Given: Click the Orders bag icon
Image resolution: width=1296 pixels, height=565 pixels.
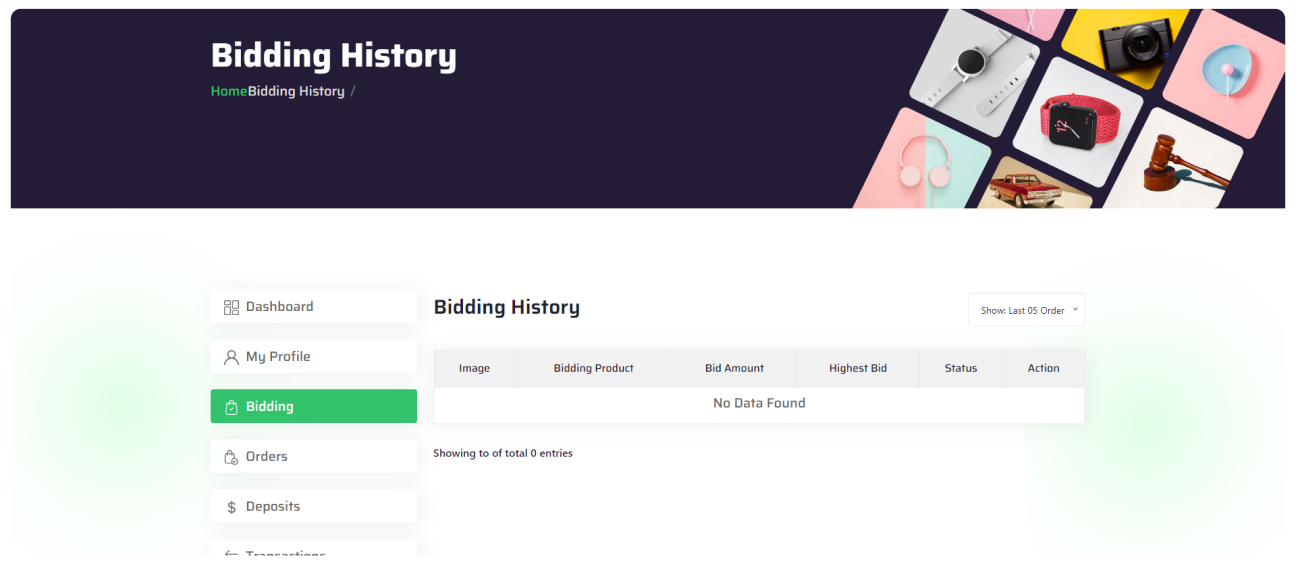Looking at the screenshot, I should pos(231,457).
